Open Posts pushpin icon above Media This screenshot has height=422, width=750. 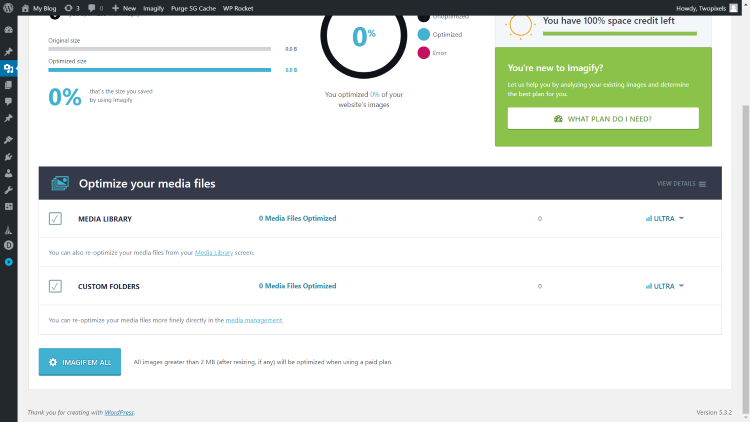click(9, 51)
